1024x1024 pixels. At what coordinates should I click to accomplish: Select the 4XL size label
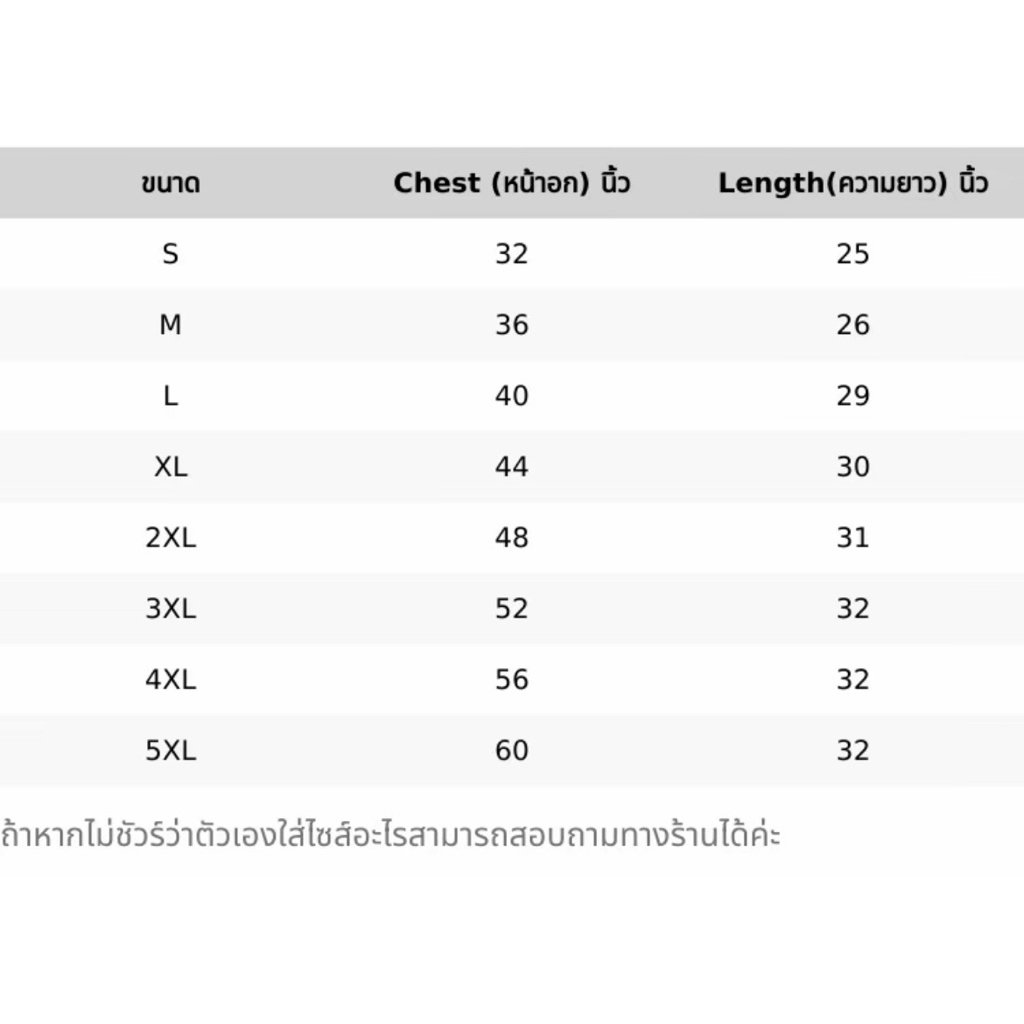(x=170, y=679)
